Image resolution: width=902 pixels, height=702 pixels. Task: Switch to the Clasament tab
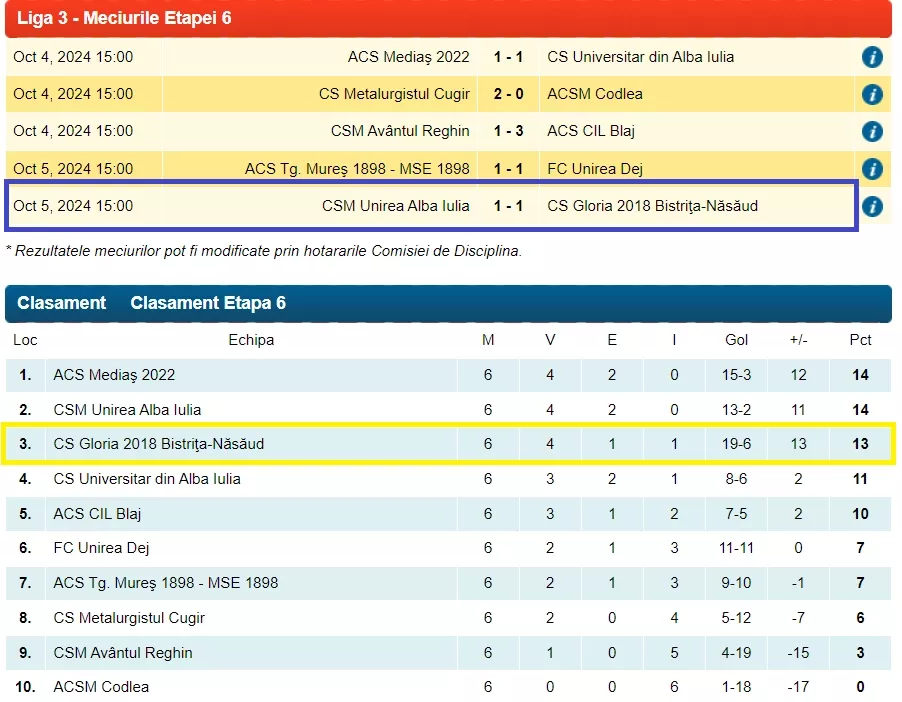tap(61, 303)
